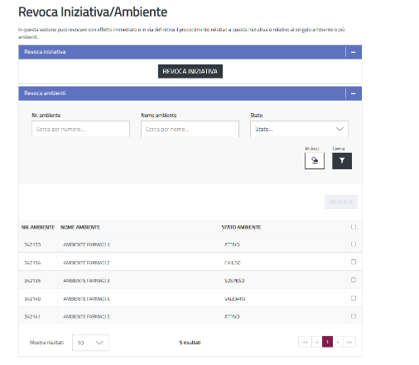Click the SOSPESO status of AMBIENTE FARMACI 3
419x365 pixels.
pos(234,281)
